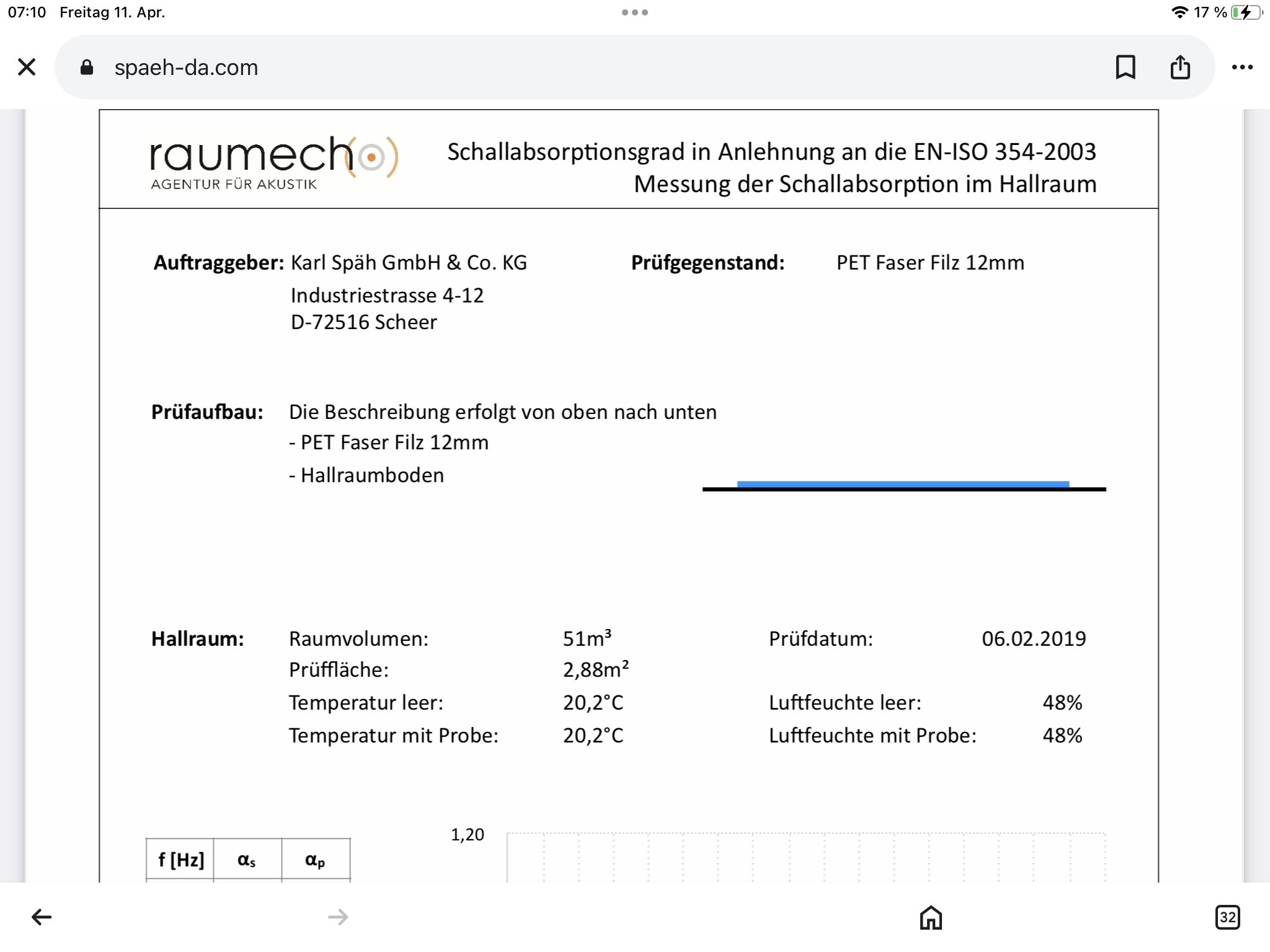Tap the 07:10 clock

27,12
